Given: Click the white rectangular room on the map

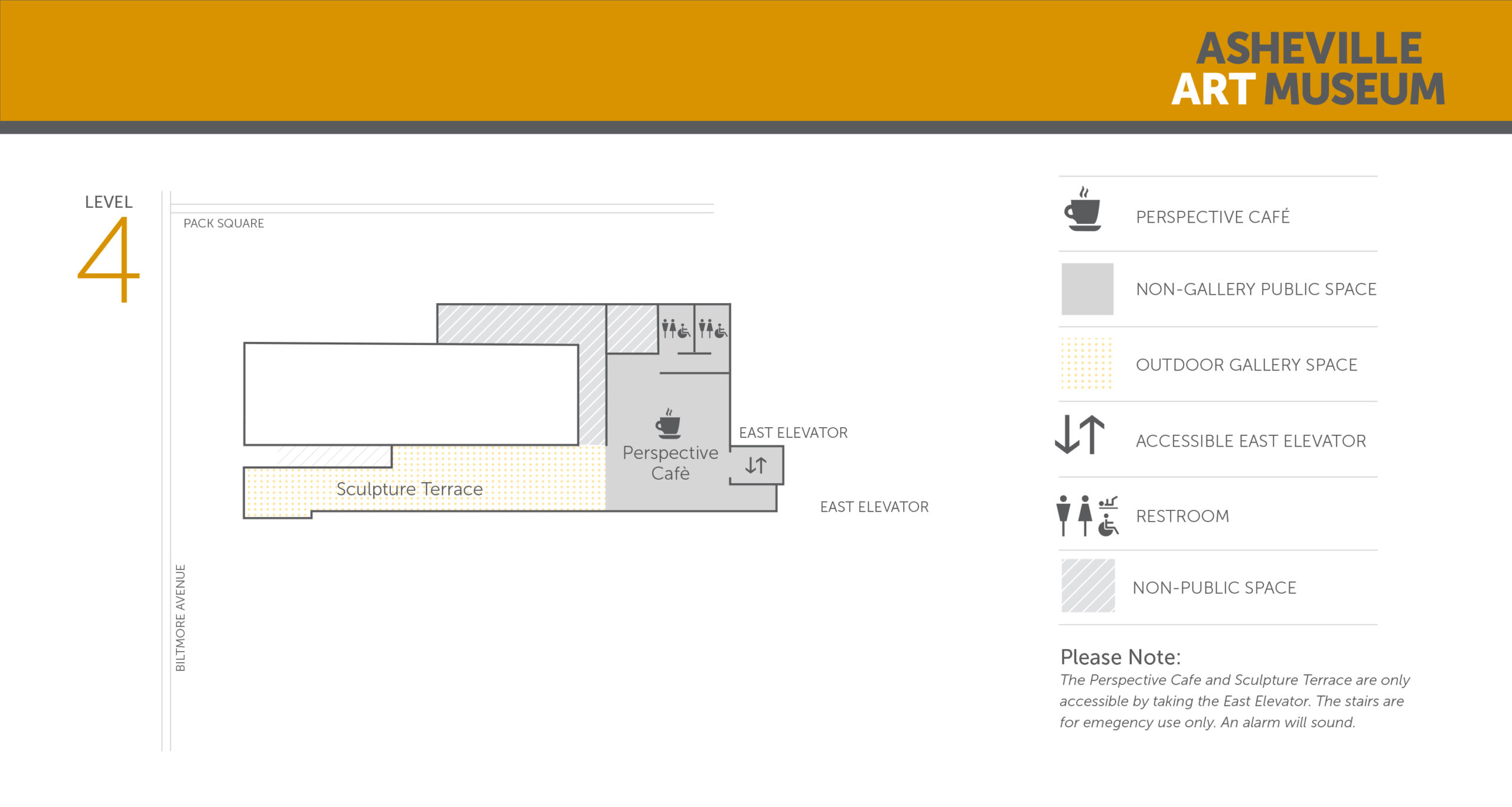Looking at the screenshot, I should point(410,394).
